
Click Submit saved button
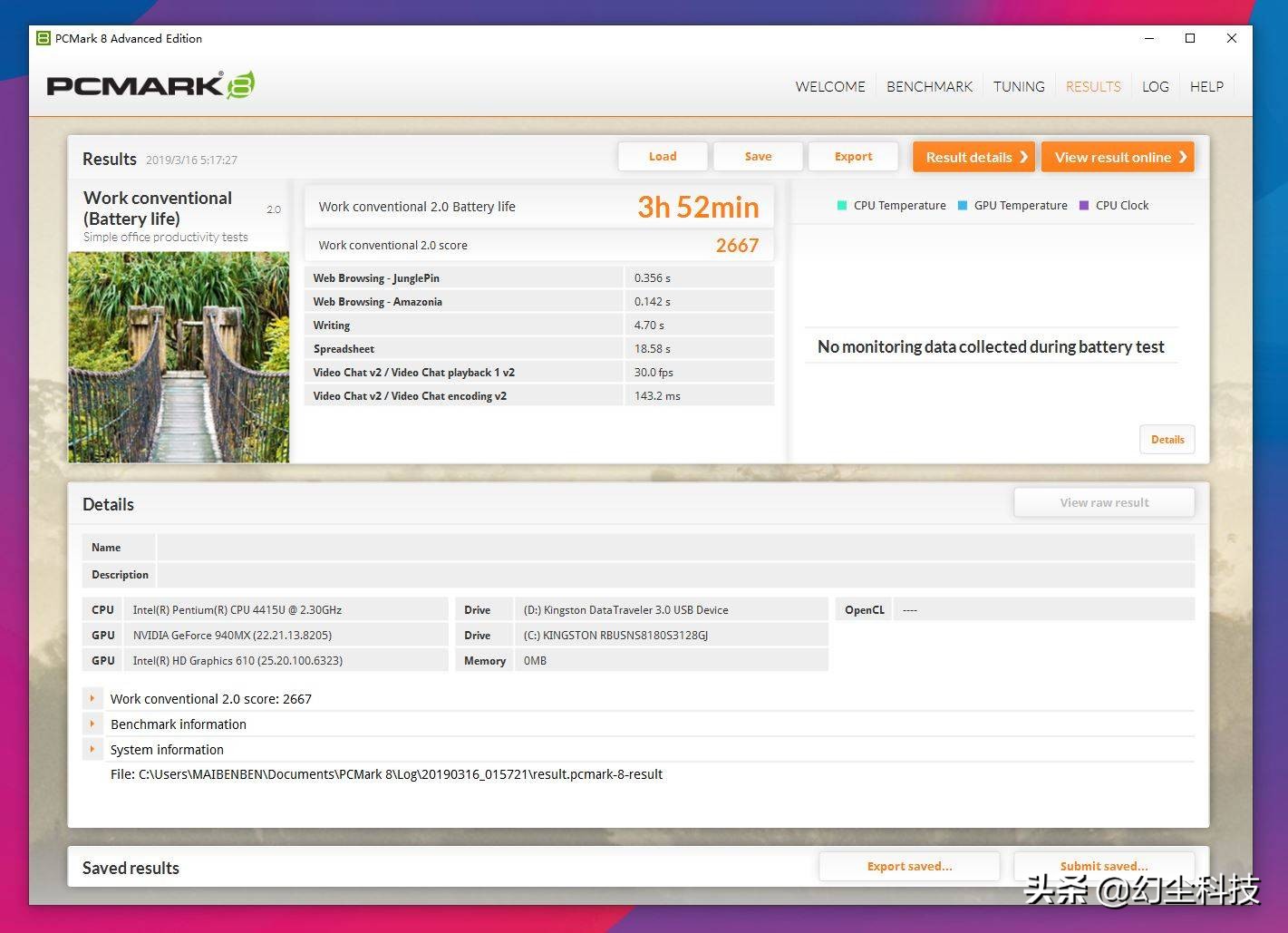click(x=1104, y=866)
